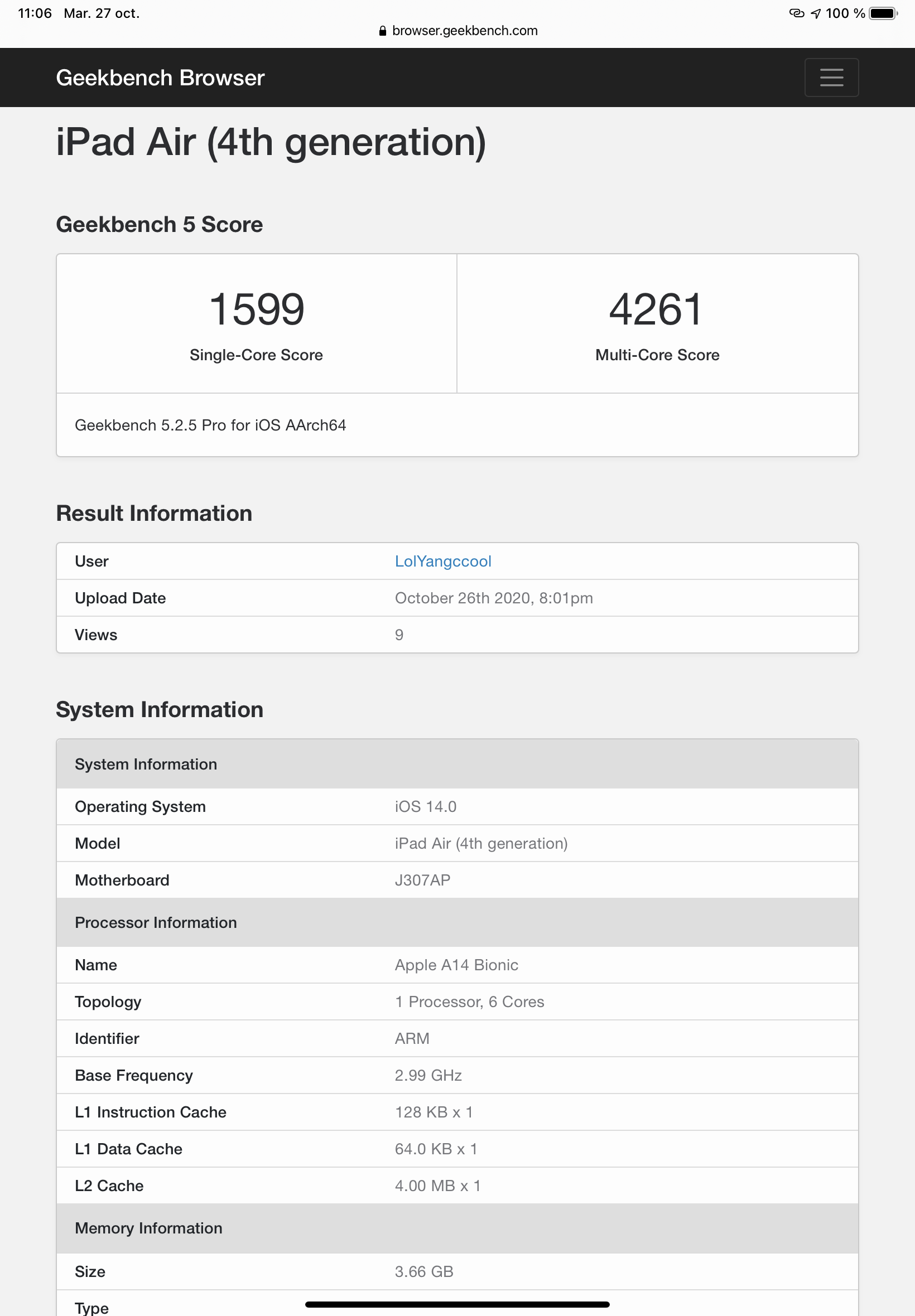Click the L1 Instruction Cache label
The height and width of the screenshot is (1316, 915).
pos(150,1112)
